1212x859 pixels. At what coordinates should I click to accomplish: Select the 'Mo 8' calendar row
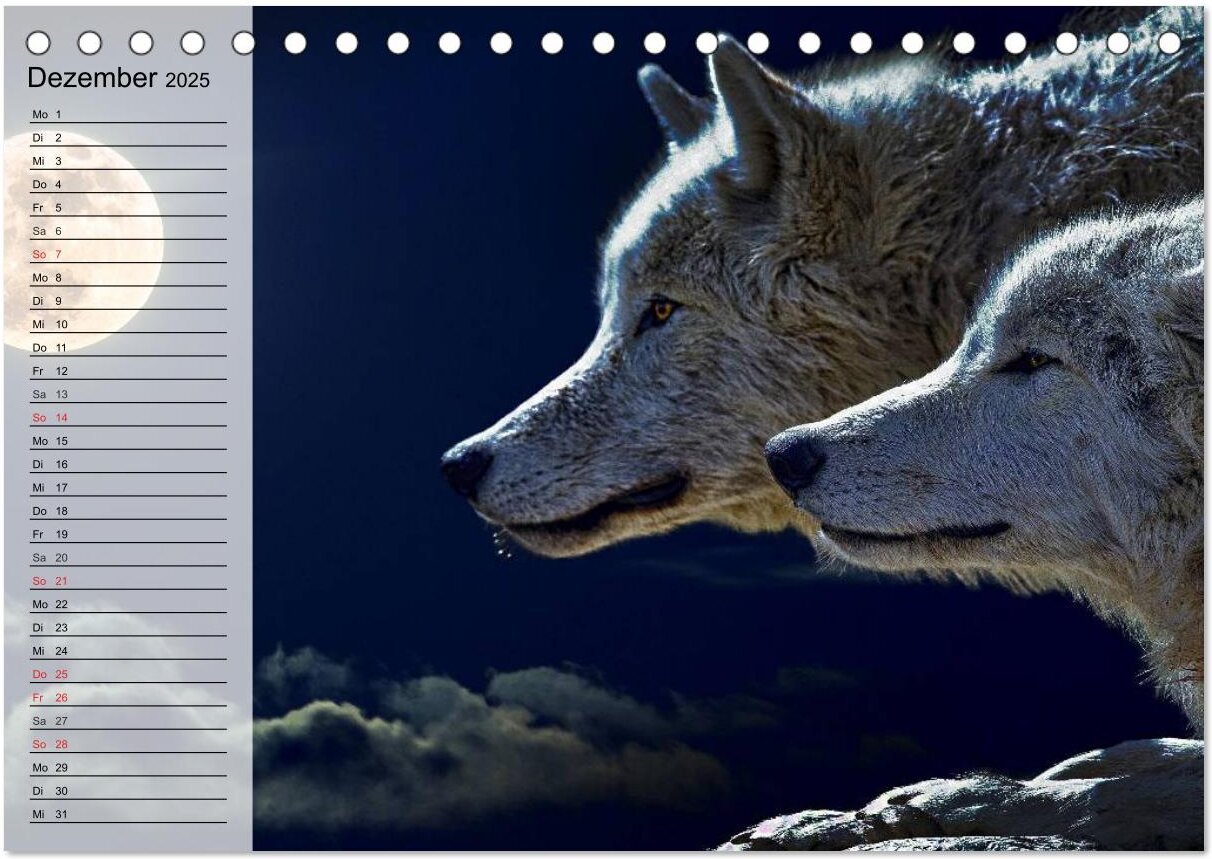(x=128, y=277)
